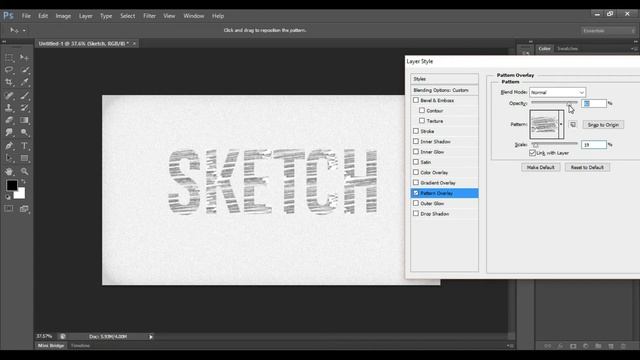Viewport: 640px width, 360px height.
Task: Uncheck Link with Layer checkbox
Action: [x=532, y=153]
